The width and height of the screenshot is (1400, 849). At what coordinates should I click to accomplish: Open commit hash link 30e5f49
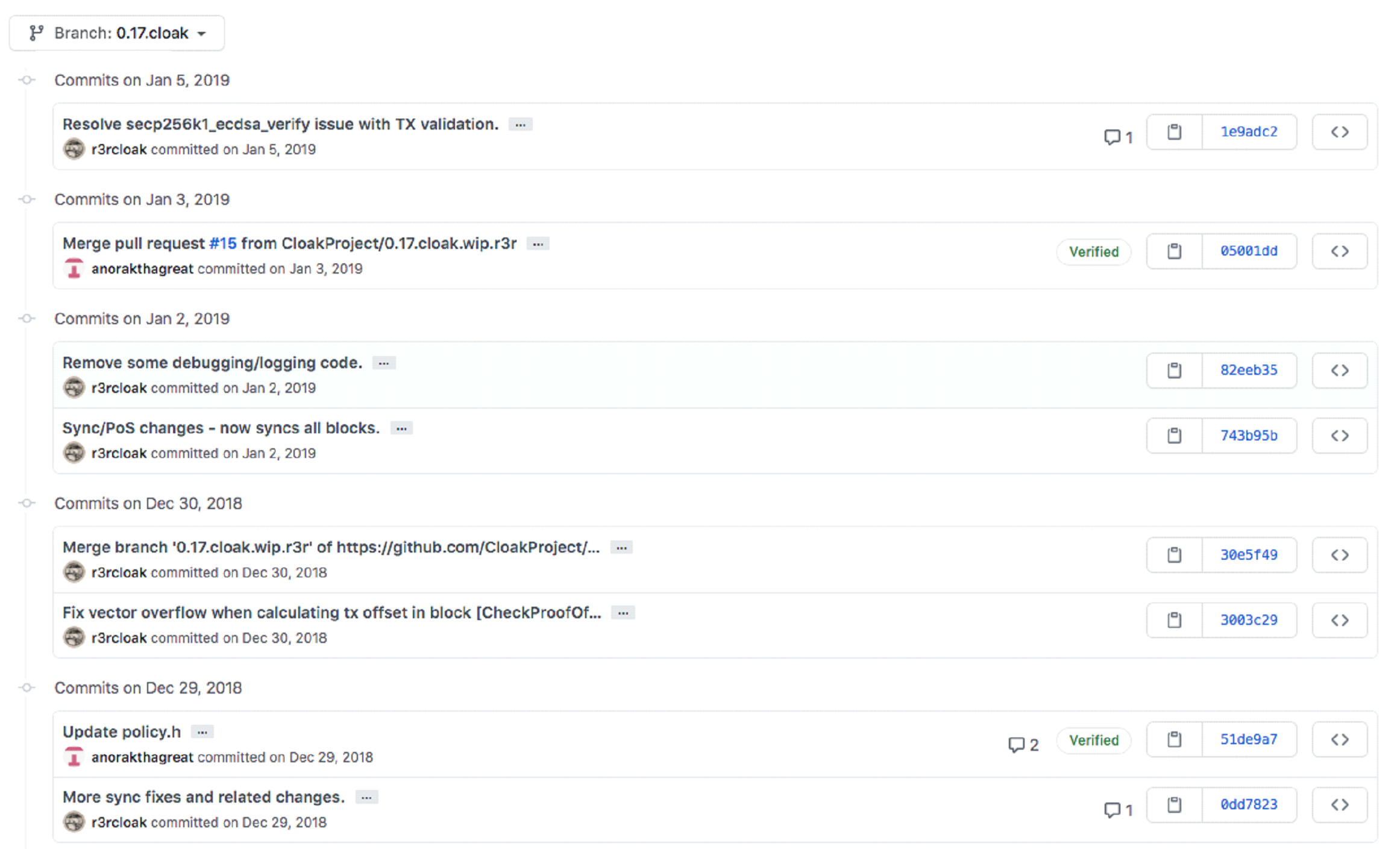(1249, 555)
